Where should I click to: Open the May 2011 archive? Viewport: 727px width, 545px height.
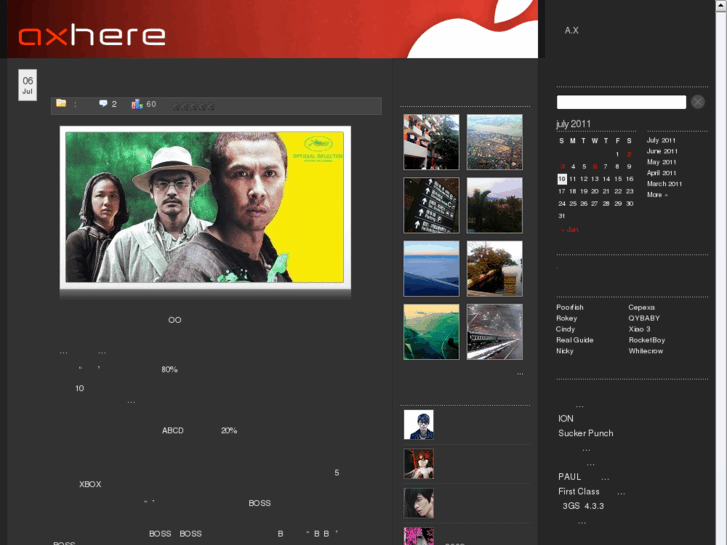[x=662, y=162]
